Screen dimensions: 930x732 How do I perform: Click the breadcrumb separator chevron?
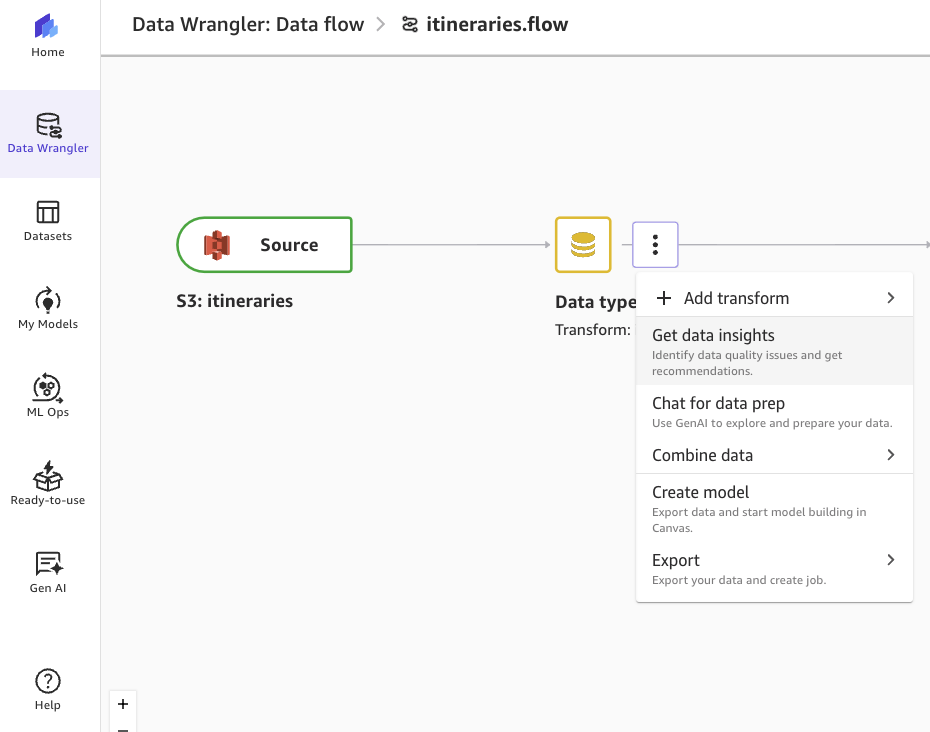point(381,24)
